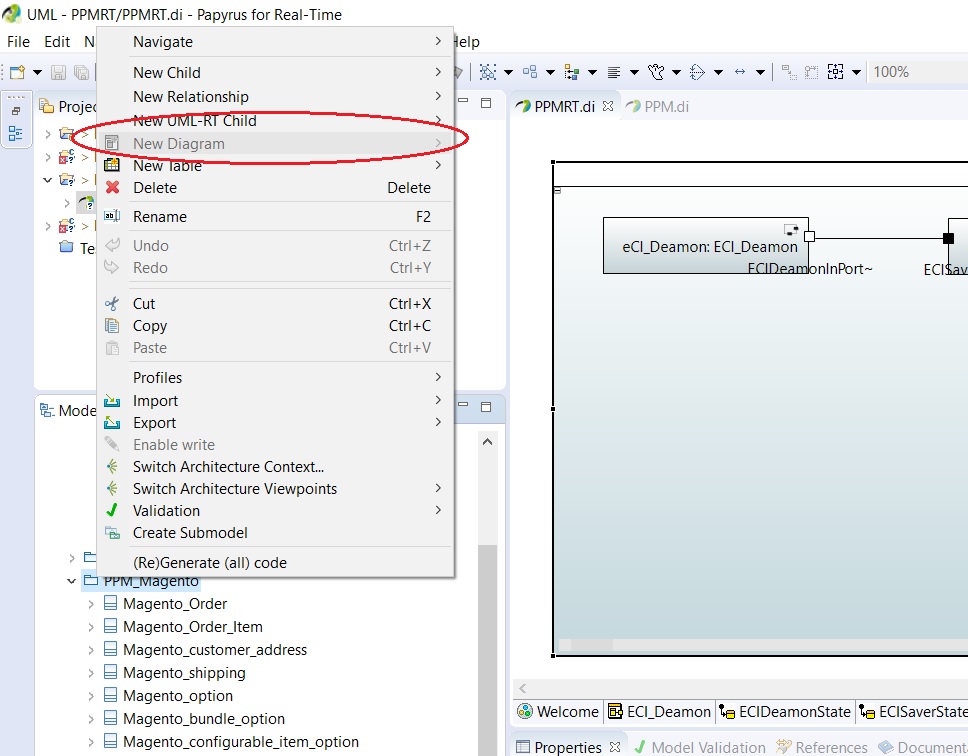Viewport: 968px width, 756px height.
Task: Click the Make Same Size arrow icon
Action: click(740, 72)
